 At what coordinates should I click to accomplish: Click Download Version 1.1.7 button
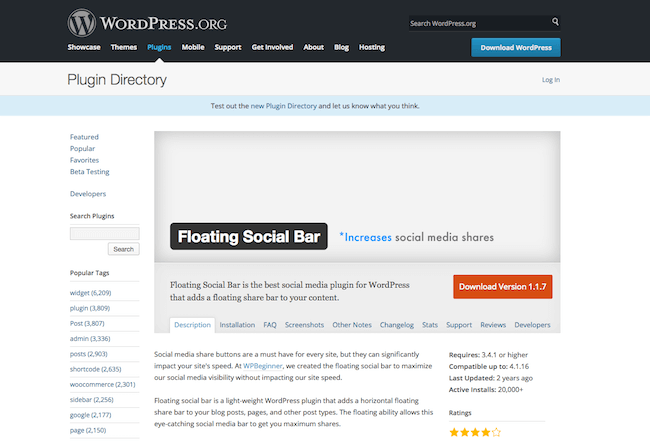click(502, 287)
